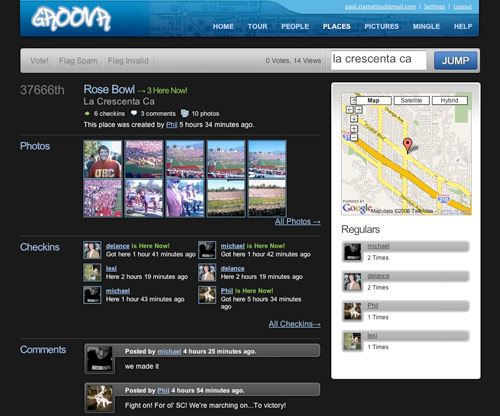Open delance's avatar in 'is Here Now' checkin

point(92,250)
